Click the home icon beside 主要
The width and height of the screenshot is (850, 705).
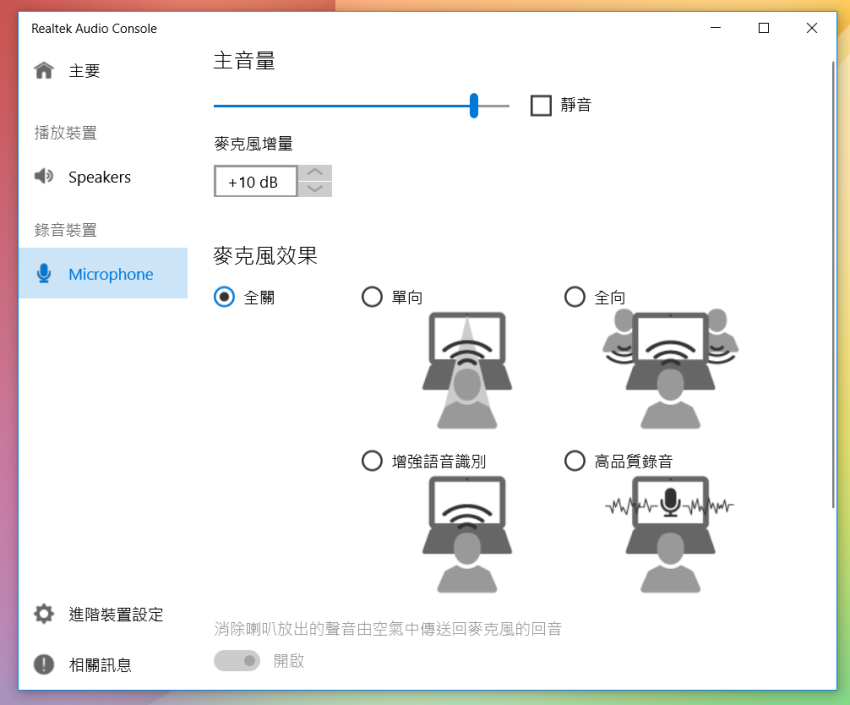pos(44,70)
